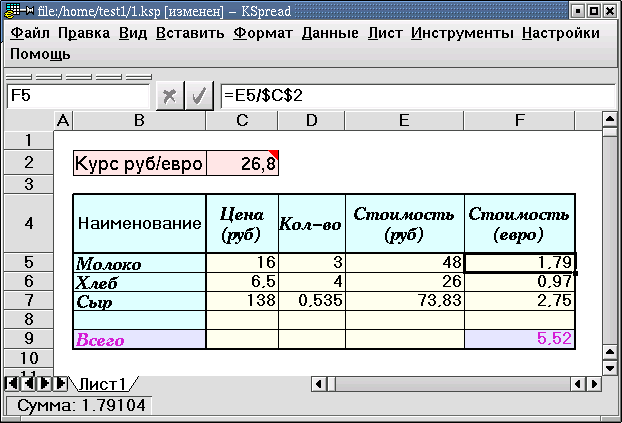Jump to last sheet tab arrow

pos(60,383)
